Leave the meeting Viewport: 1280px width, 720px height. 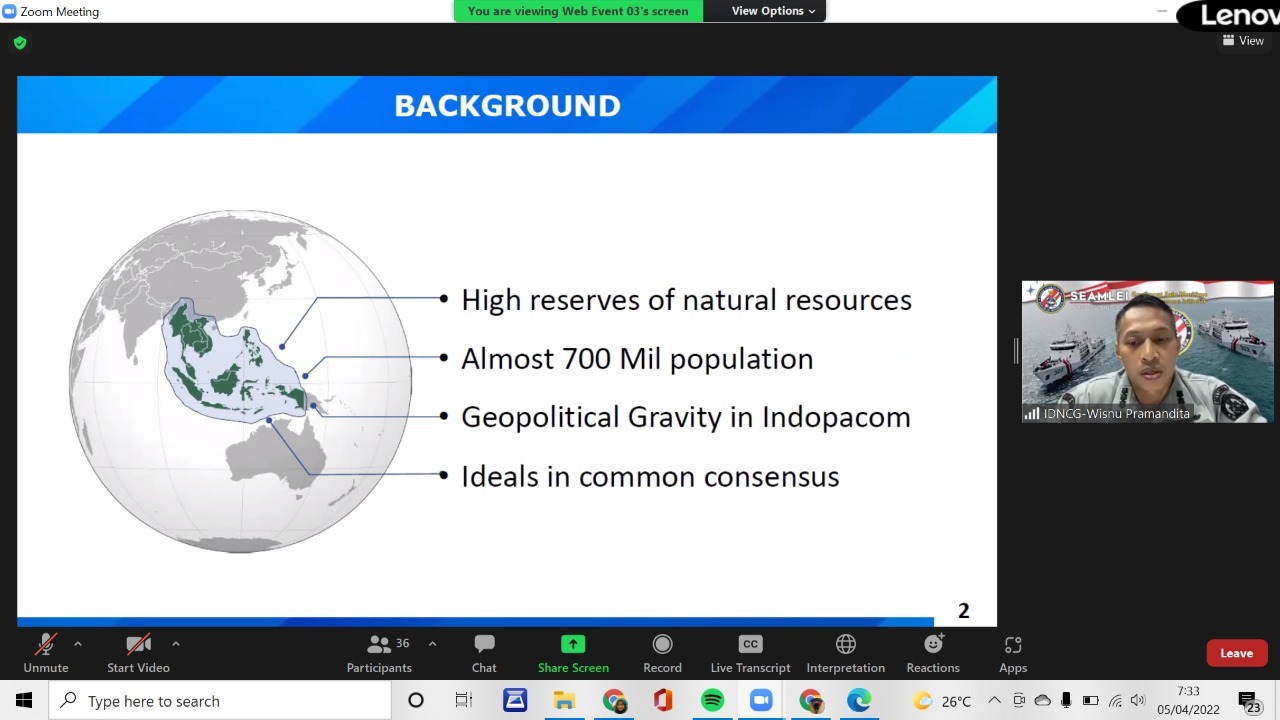point(1236,653)
